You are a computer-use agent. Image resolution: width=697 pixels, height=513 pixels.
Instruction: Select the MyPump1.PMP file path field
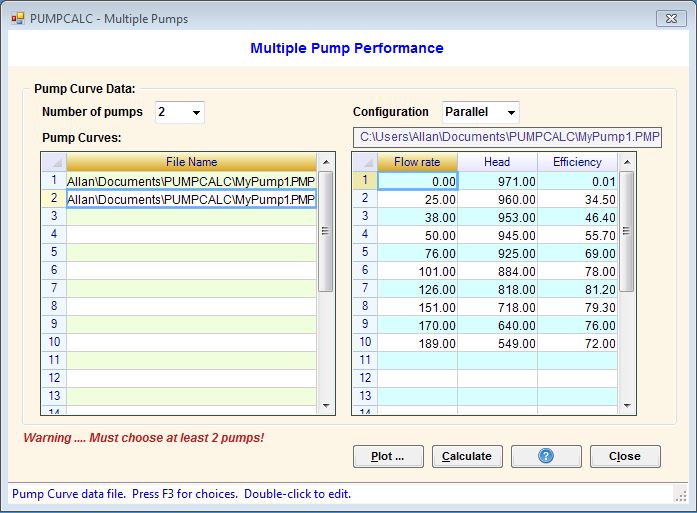507,137
